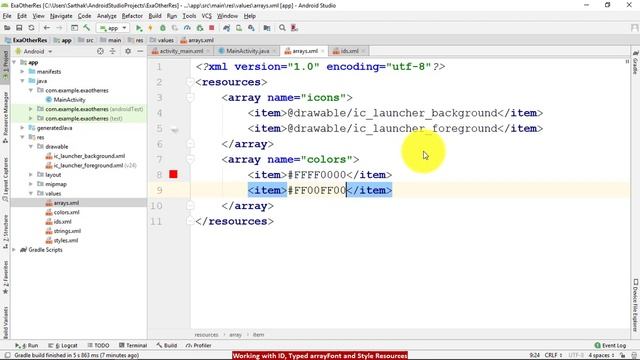Open the Logcat tool window
Viewport: 640px width, 360px height.
click(63, 345)
